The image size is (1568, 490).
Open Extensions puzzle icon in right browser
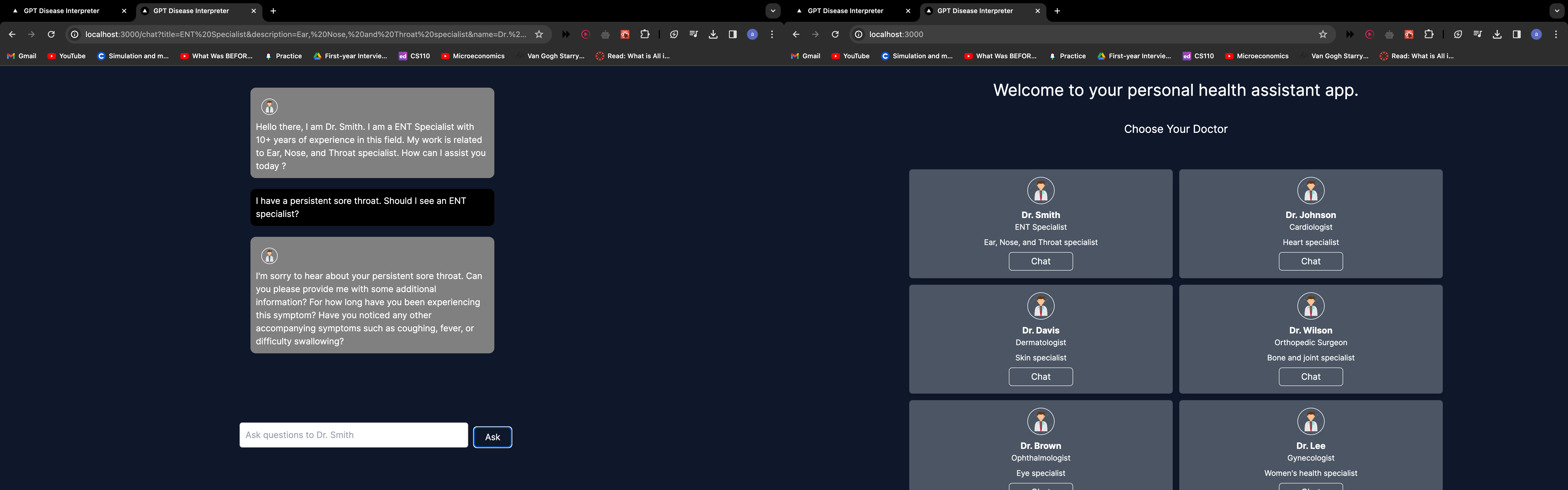1429,35
